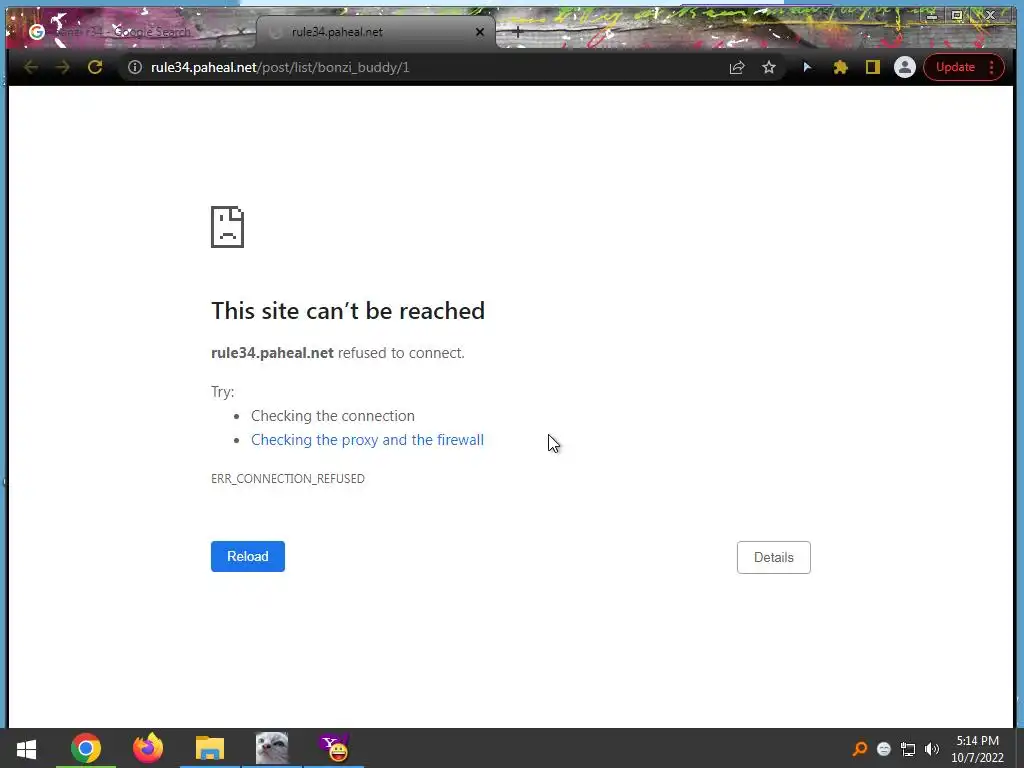
Task: Click This site can't be reached heading
Action: point(347,311)
